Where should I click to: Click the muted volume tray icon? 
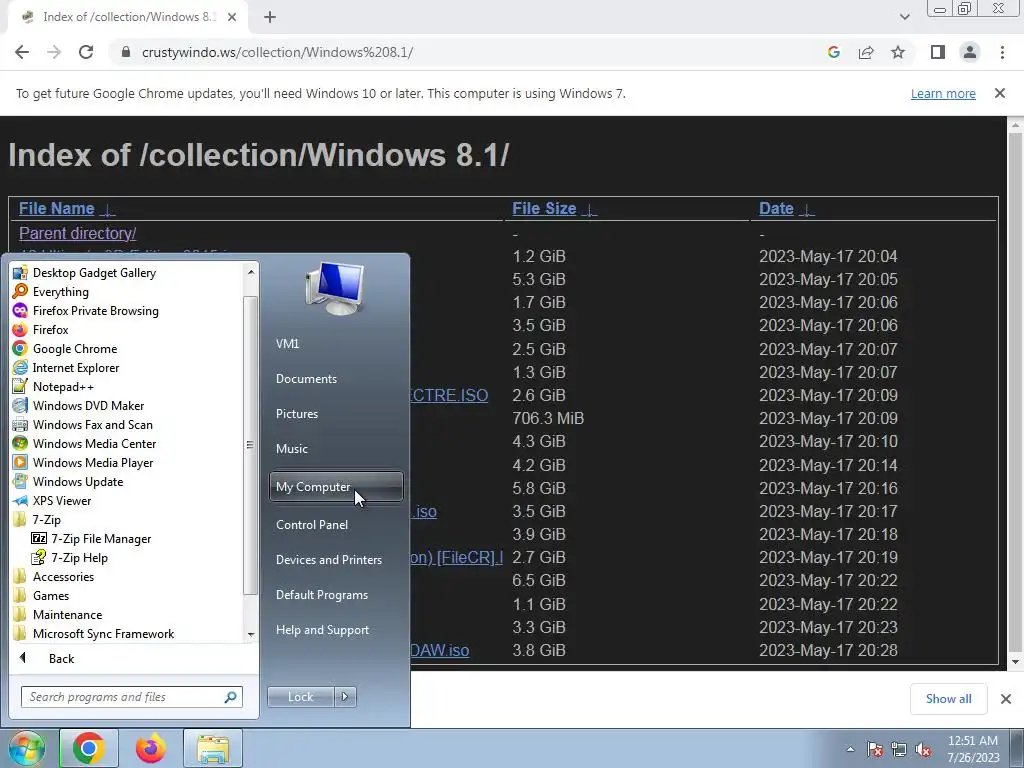tap(923, 749)
